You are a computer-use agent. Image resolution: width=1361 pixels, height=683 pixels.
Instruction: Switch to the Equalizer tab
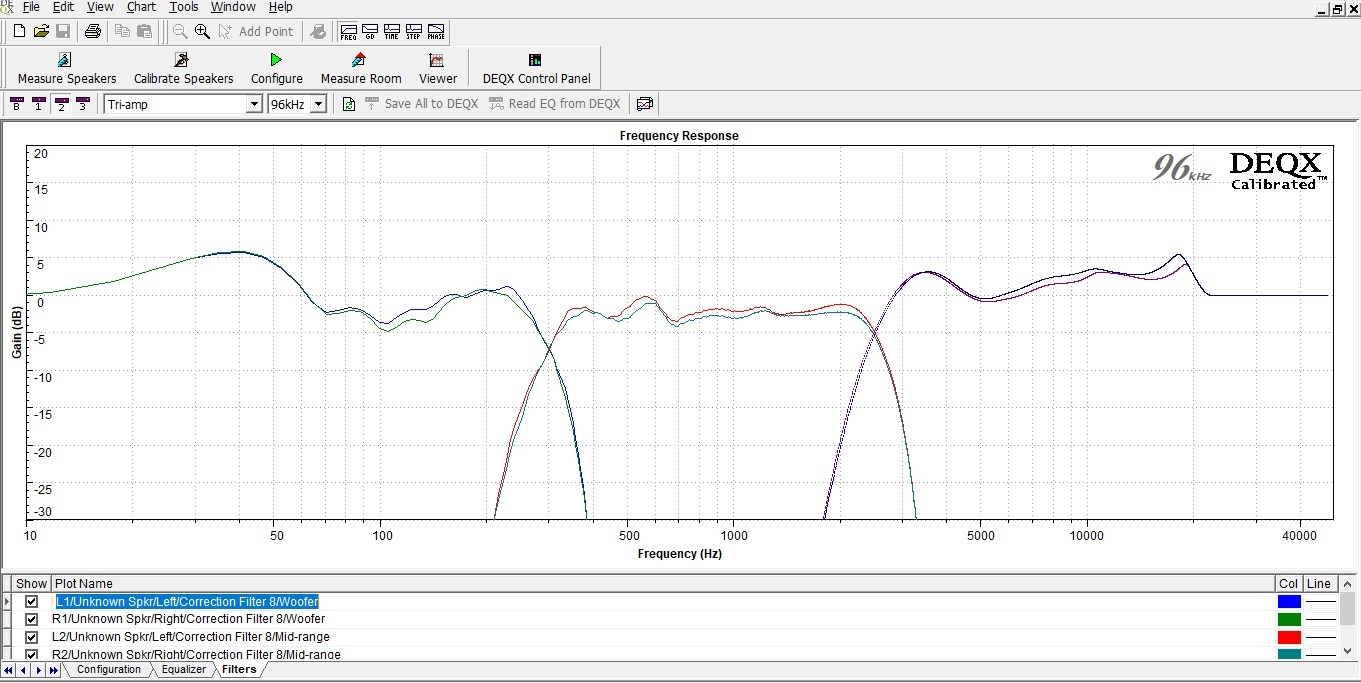coord(183,670)
